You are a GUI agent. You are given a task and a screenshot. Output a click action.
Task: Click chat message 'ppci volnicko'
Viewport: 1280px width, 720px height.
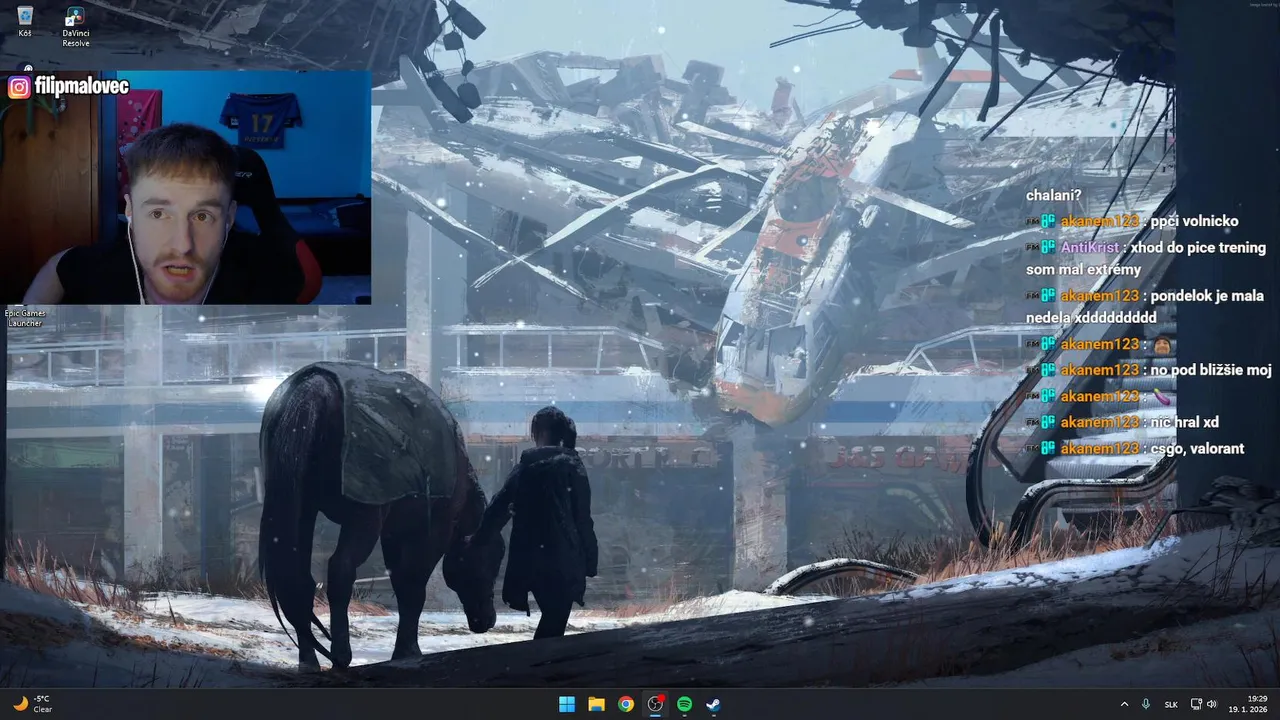pyautogui.click(x=1194, y=221)
